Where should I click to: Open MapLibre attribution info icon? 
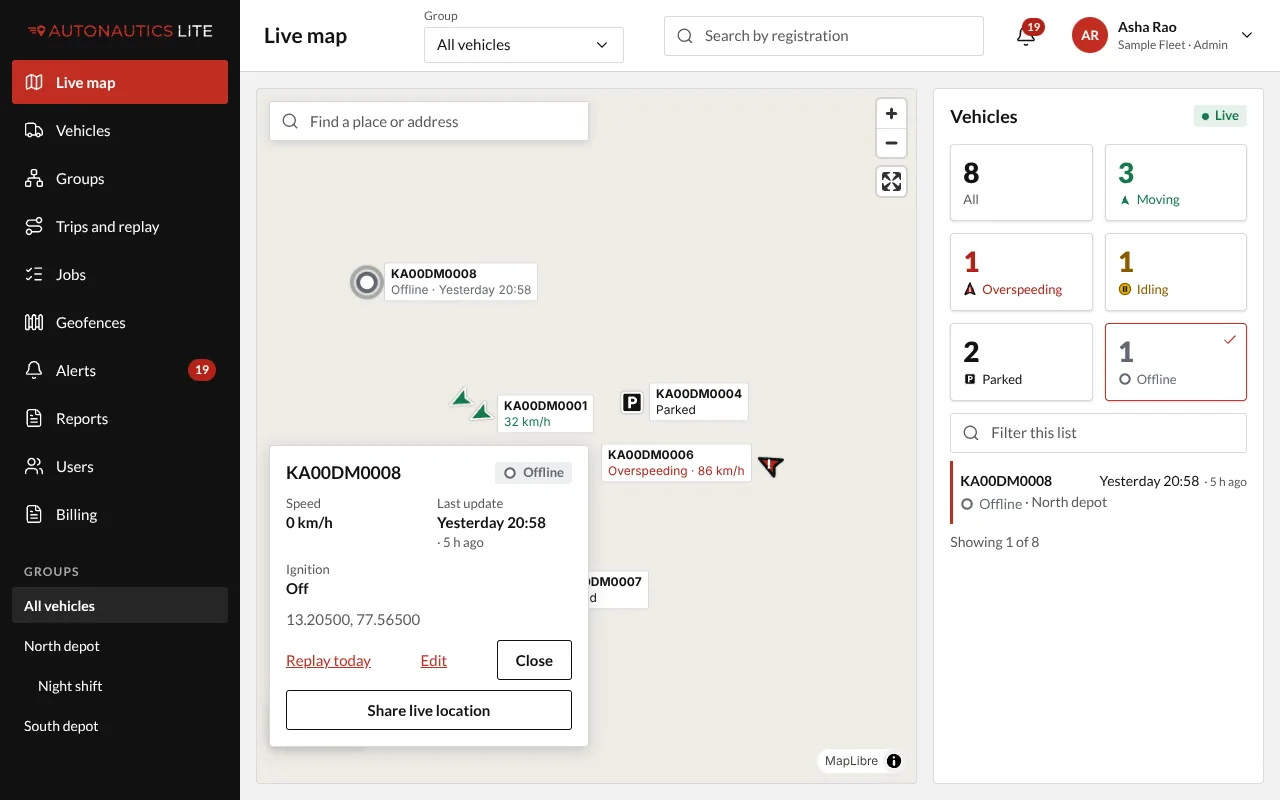[x=894, y=761]
